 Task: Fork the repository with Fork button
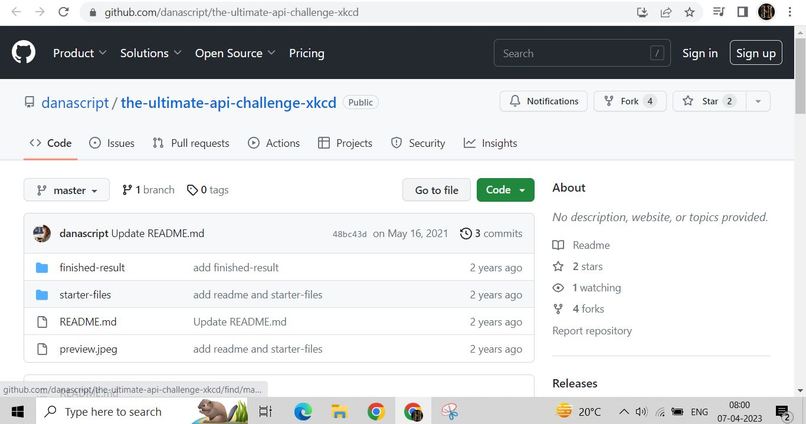[630, 101]
